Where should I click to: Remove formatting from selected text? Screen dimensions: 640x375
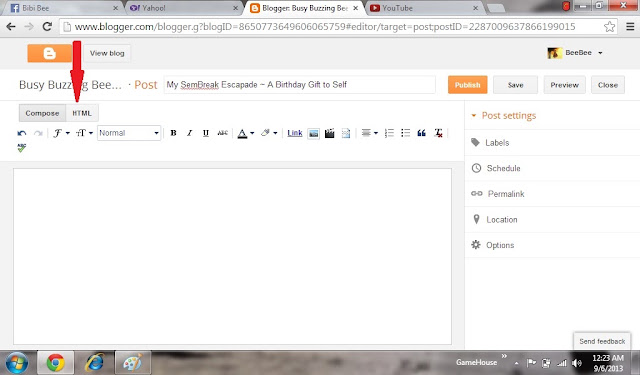[x=438, y=133]
